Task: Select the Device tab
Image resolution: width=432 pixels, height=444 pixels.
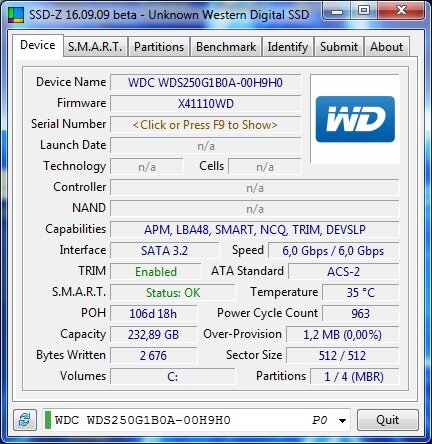Action: coord(38,45)
